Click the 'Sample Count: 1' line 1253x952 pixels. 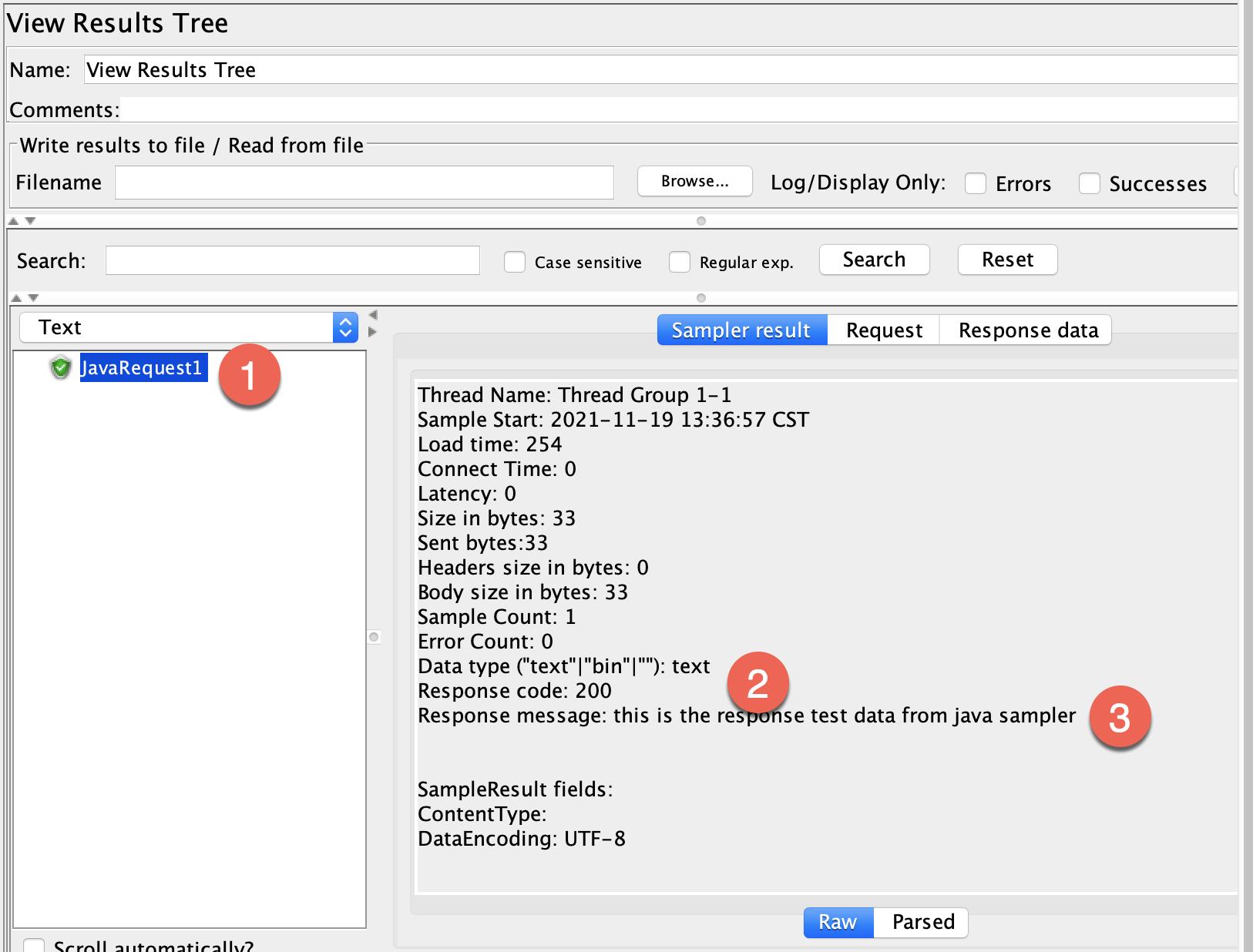click(497, 617)
